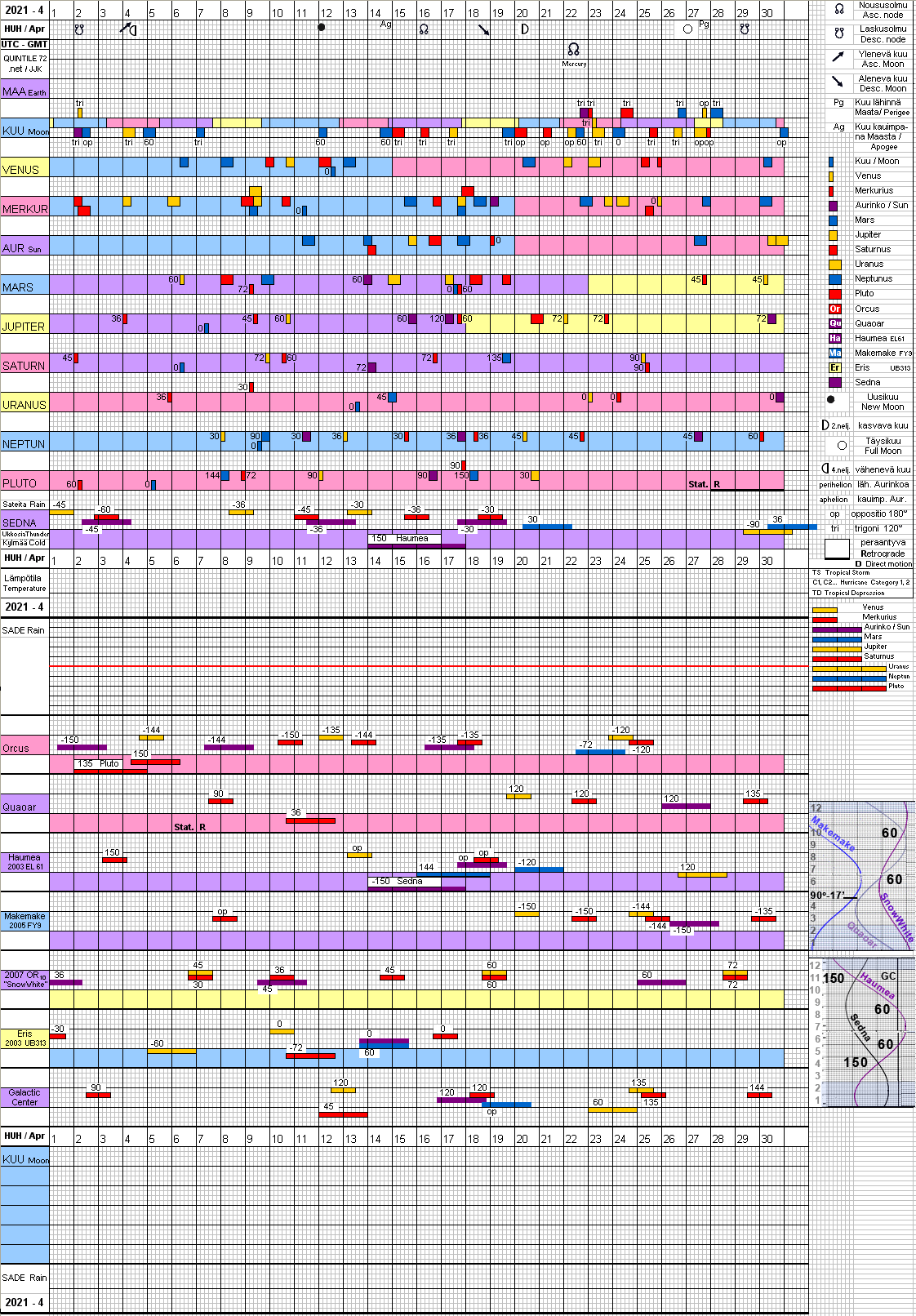Viewport: 916px width, 1316px height.
Task: Select the Haumea 'Ha' legend icon
Action: 834,338
